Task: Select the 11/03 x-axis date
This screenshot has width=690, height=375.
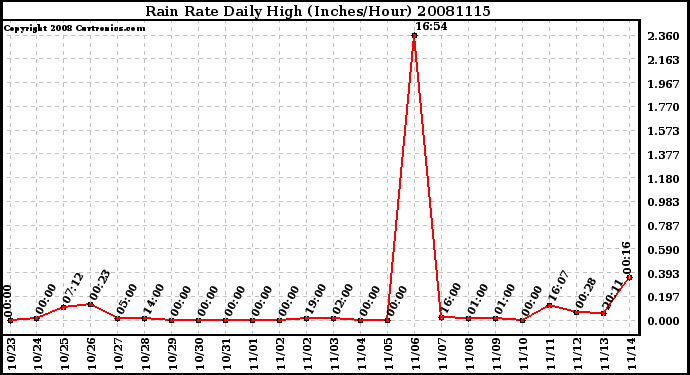Action: [335, 353]
